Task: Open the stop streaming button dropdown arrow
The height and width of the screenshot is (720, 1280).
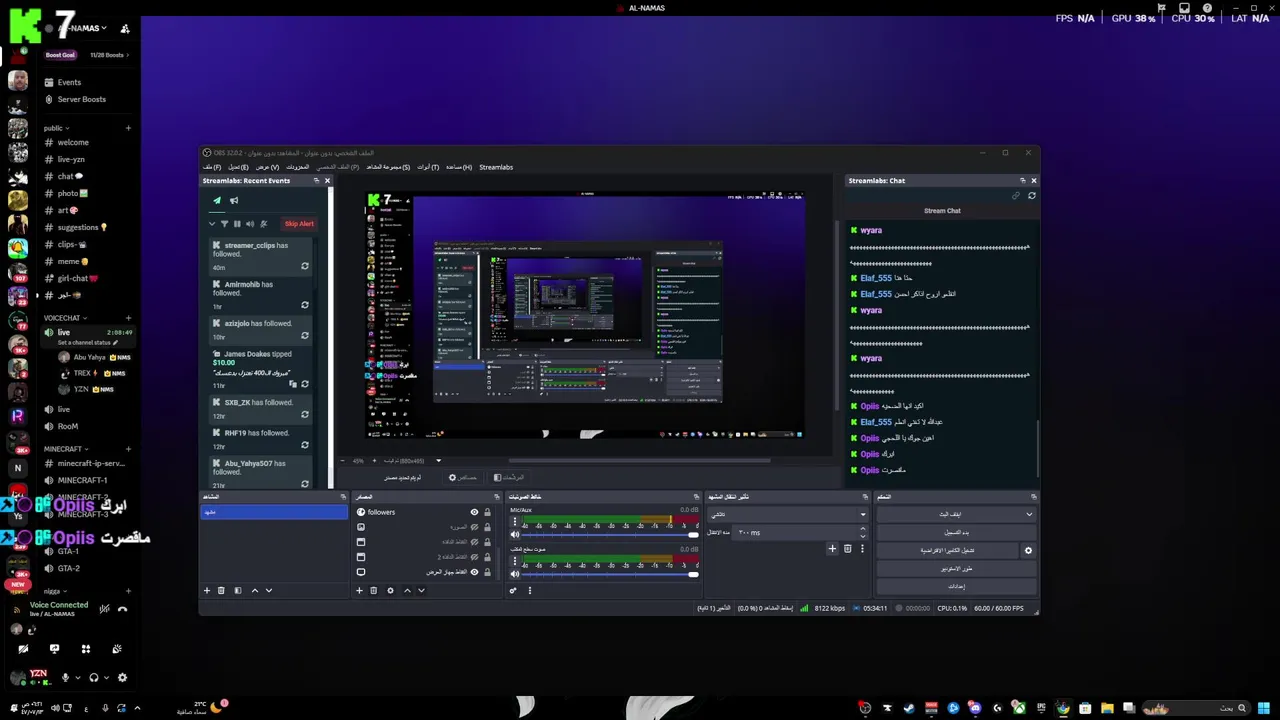Action: point(1029,514)
